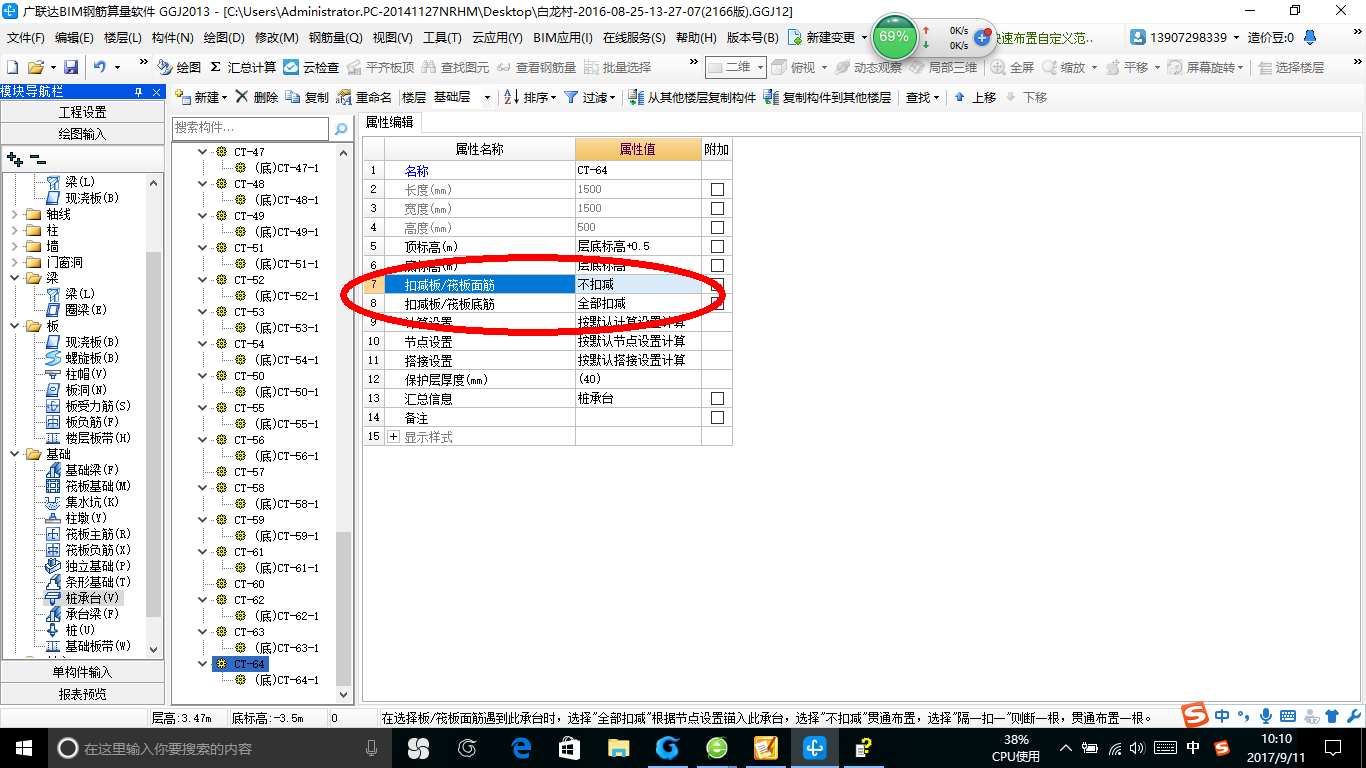
Task: Click the Windows search box on taskbar
Action: click(219, 748)
